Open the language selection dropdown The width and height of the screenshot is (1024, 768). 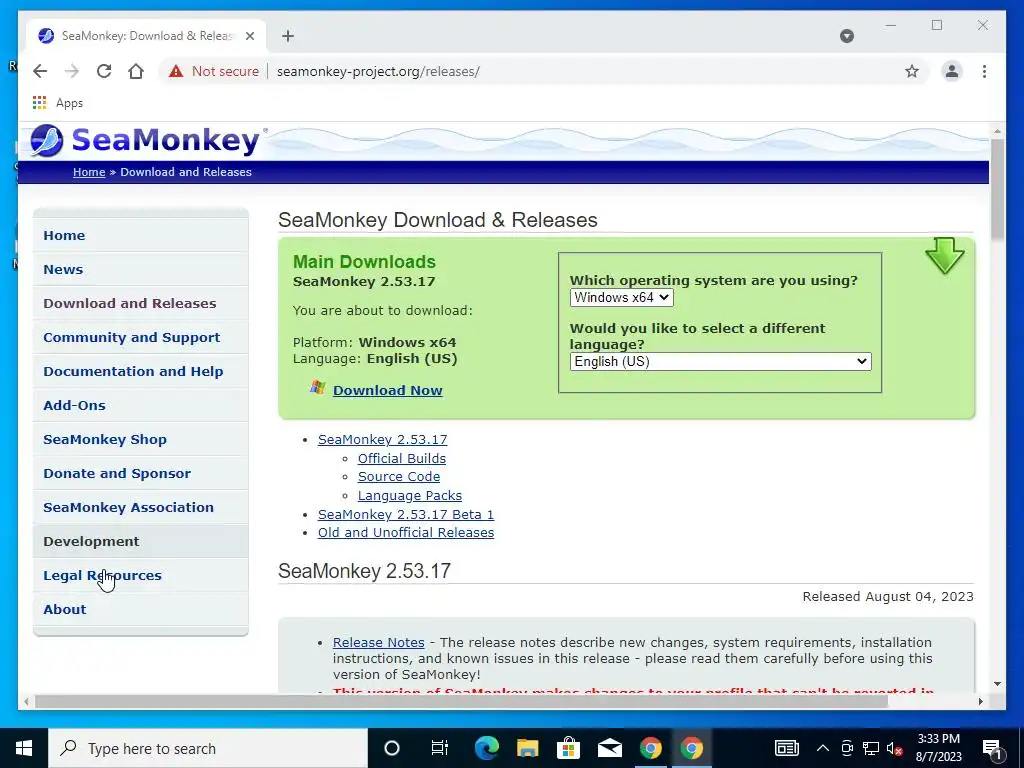point(720,361)
